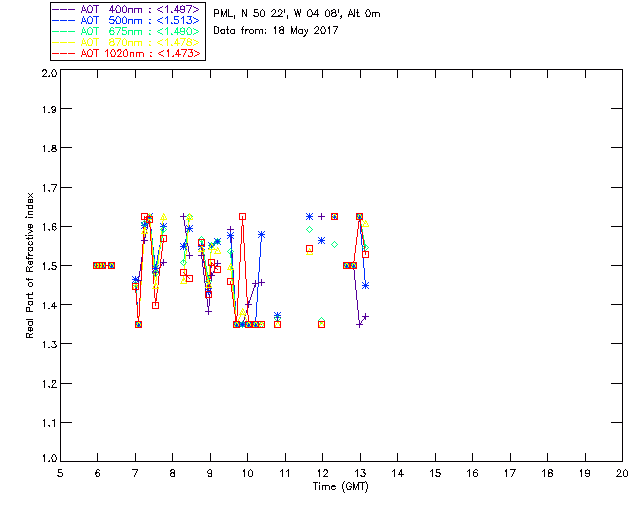Click the 6 x-axis tick label
The height and width of the screenshot is (512, 640).
pos(98,473)
